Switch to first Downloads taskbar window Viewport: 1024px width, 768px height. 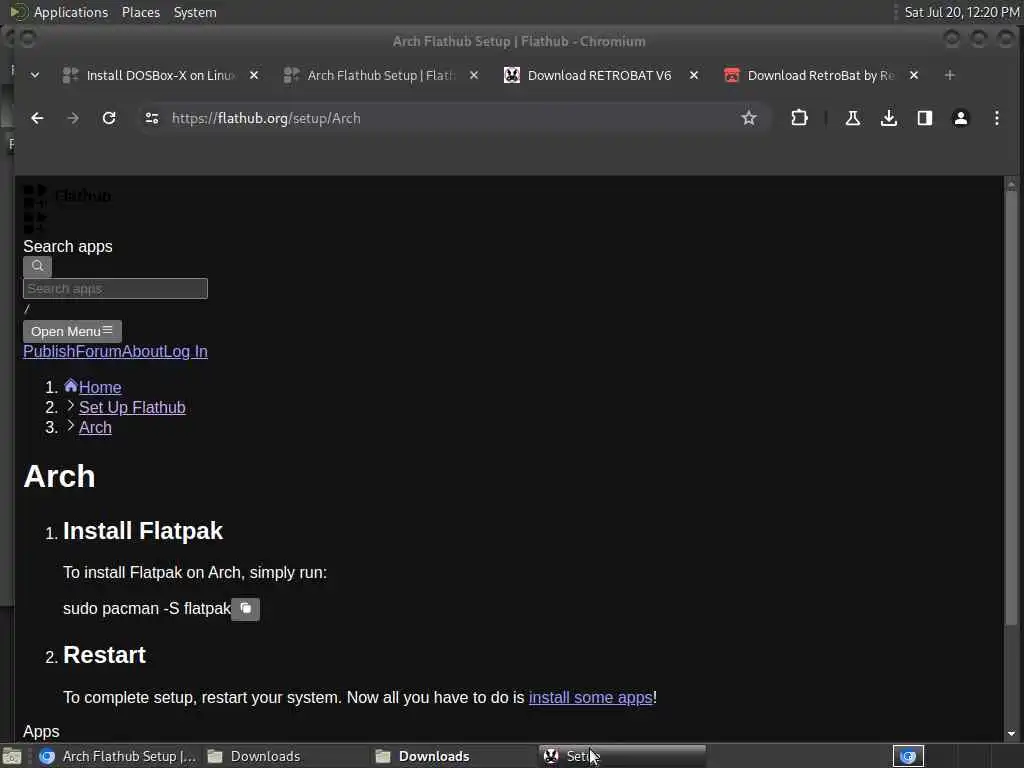click(x=286, y=756)
